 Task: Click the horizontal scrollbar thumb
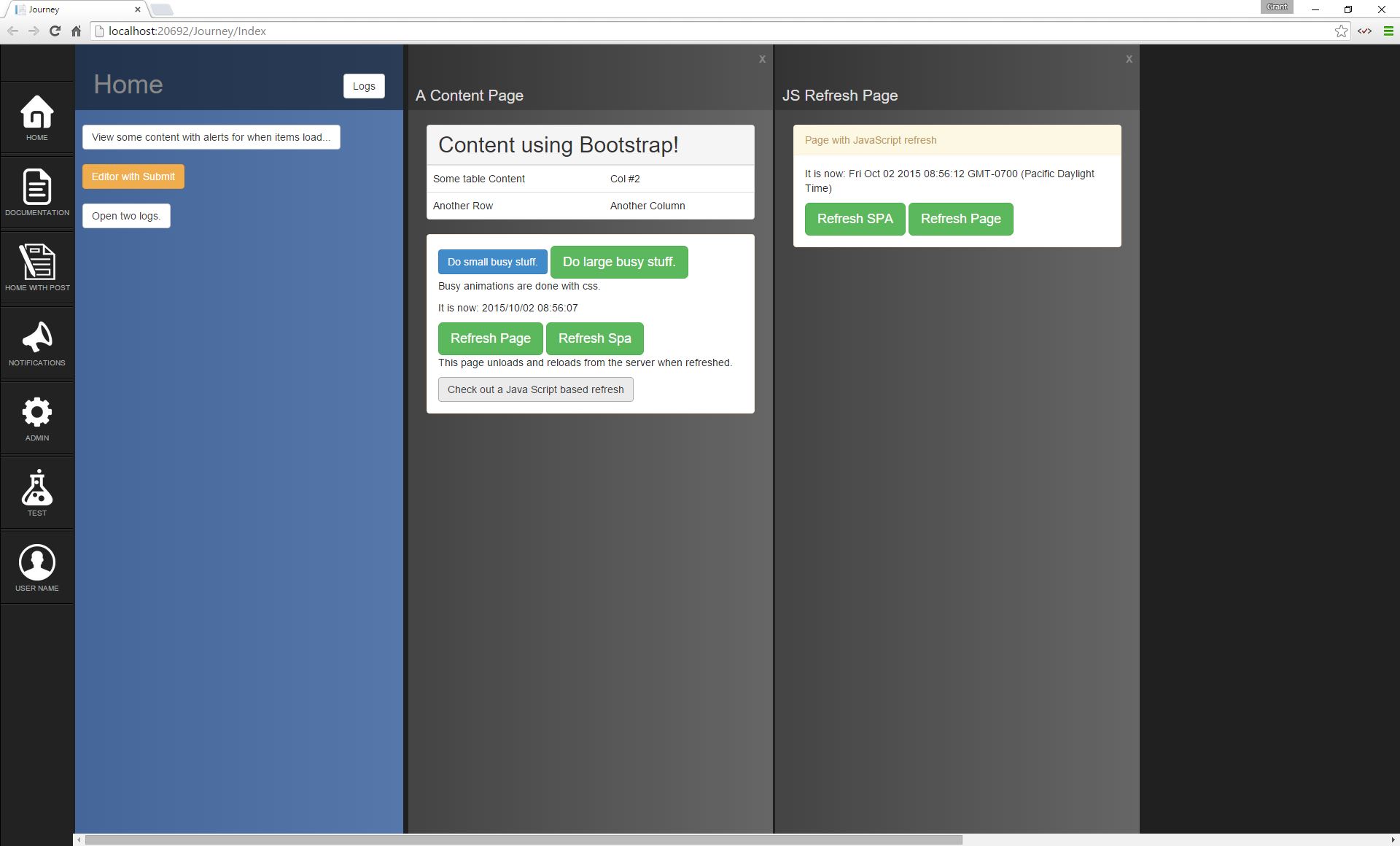click(x=523, y=839)
